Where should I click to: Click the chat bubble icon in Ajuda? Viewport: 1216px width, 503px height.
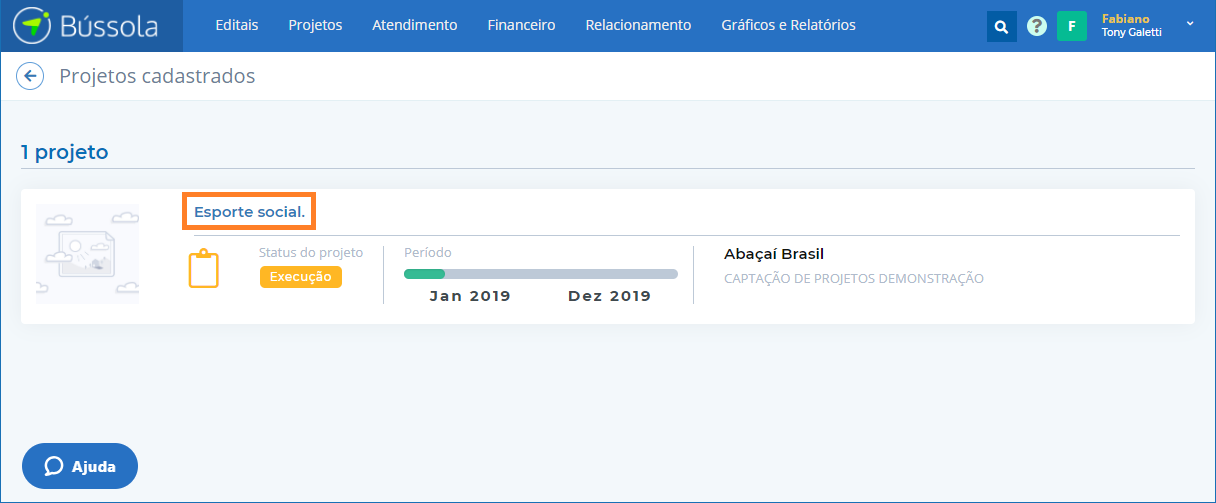click(x=54, y=467)
